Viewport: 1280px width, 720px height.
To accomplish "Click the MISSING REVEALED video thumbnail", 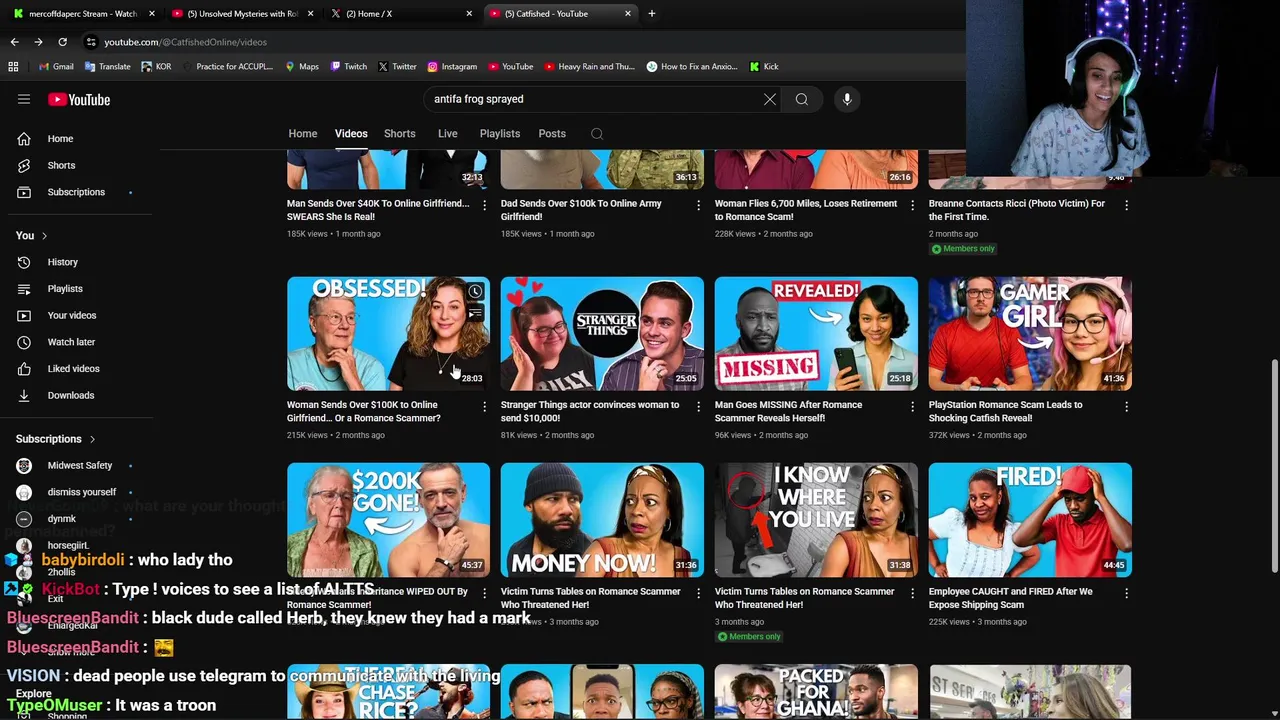I will tap(816, 334).
